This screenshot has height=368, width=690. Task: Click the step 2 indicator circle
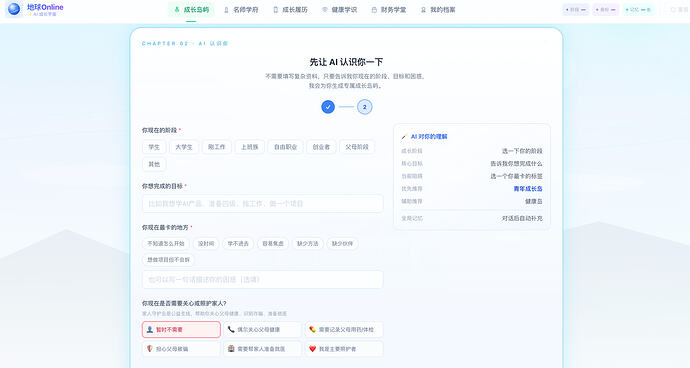pos(364,107)
